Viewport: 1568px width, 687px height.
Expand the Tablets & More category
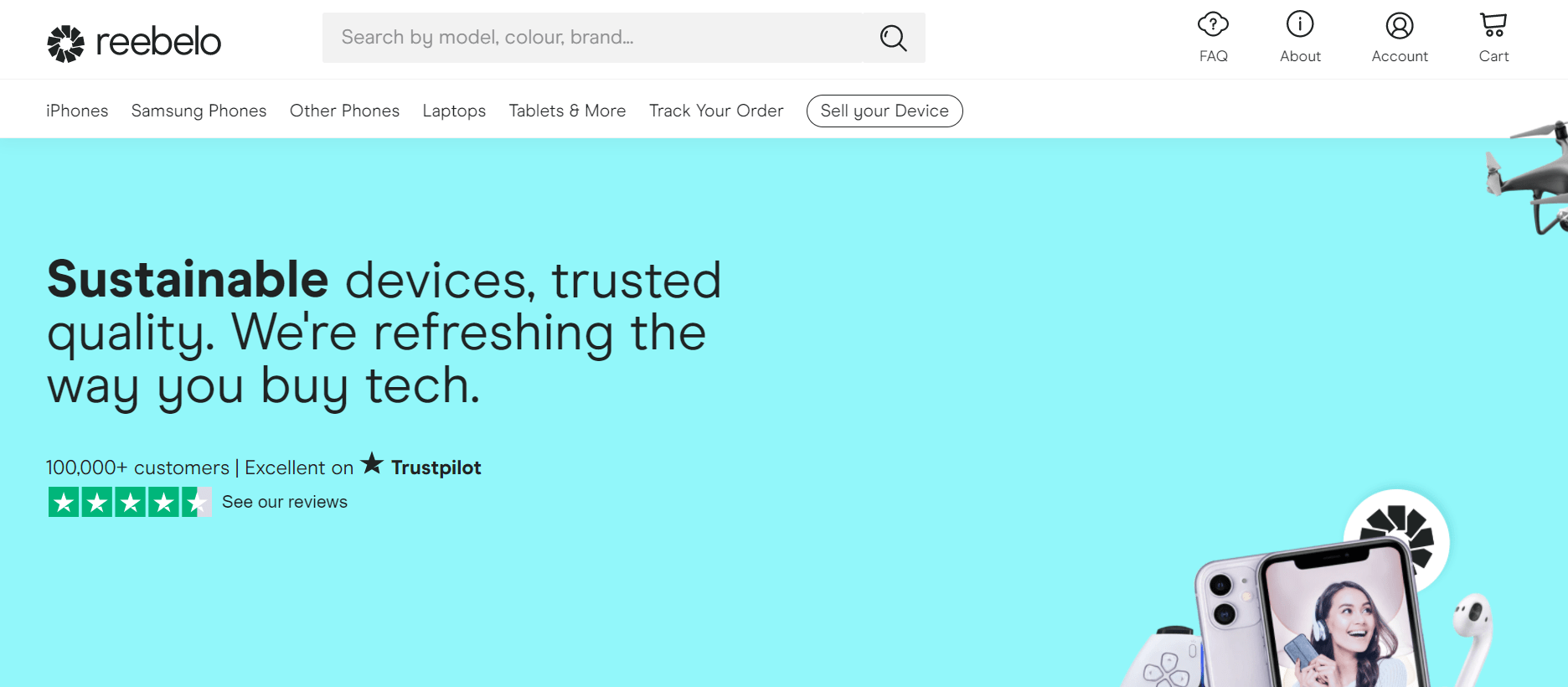[x=567, y=110]
